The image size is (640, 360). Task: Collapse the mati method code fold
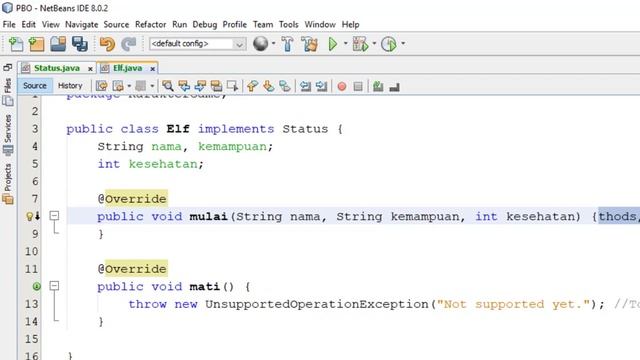(54, 286)
